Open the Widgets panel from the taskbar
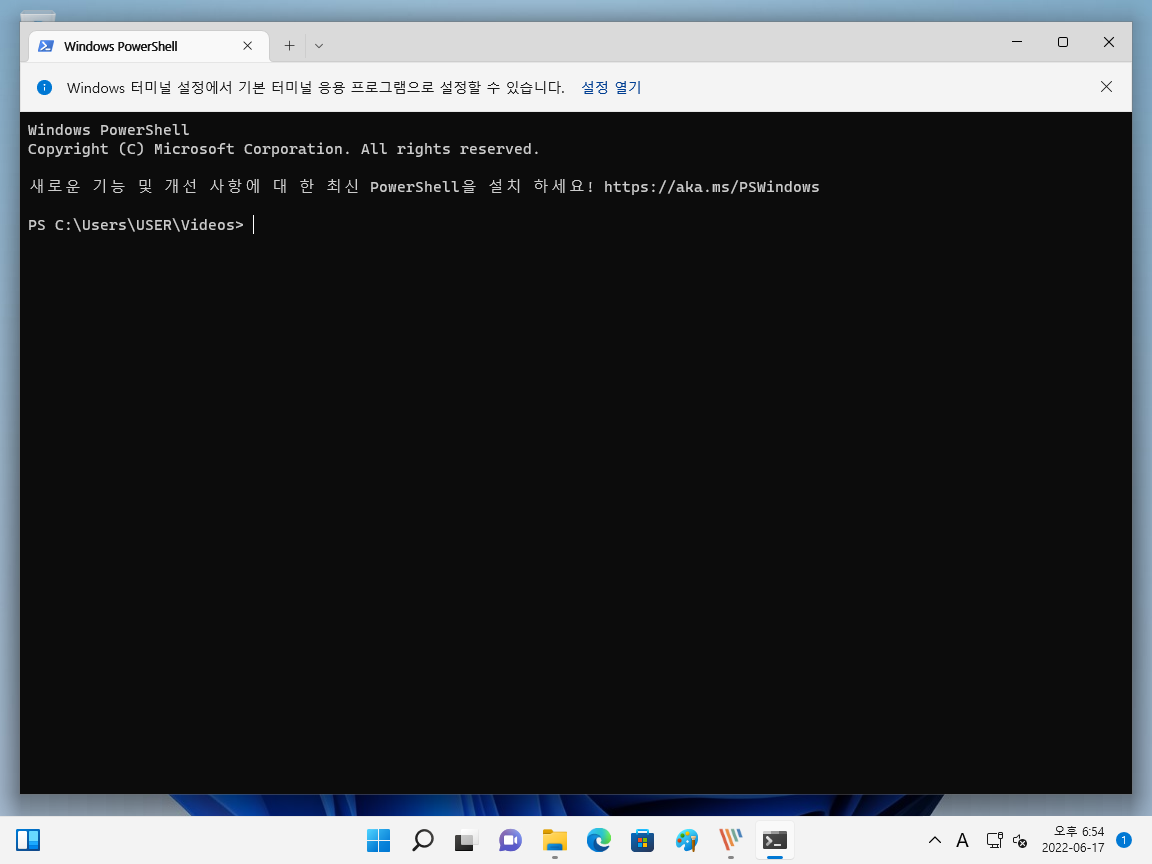The height and width of the screenshot is (864, 1152). (x=28, y=840)
